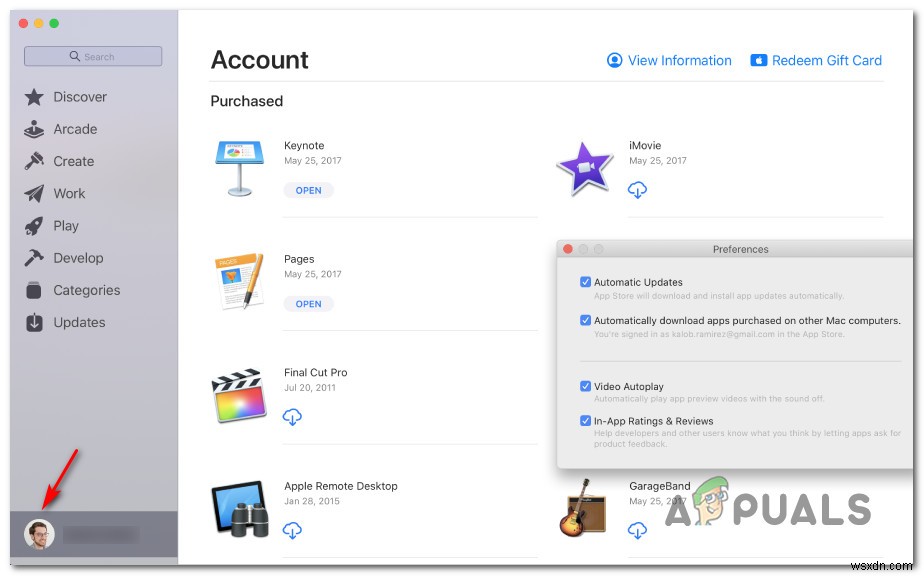The height and width of the screenshot is (576, 924).
Task: Download iMovie via its cloud icon
Action: (x=637, y=190)
